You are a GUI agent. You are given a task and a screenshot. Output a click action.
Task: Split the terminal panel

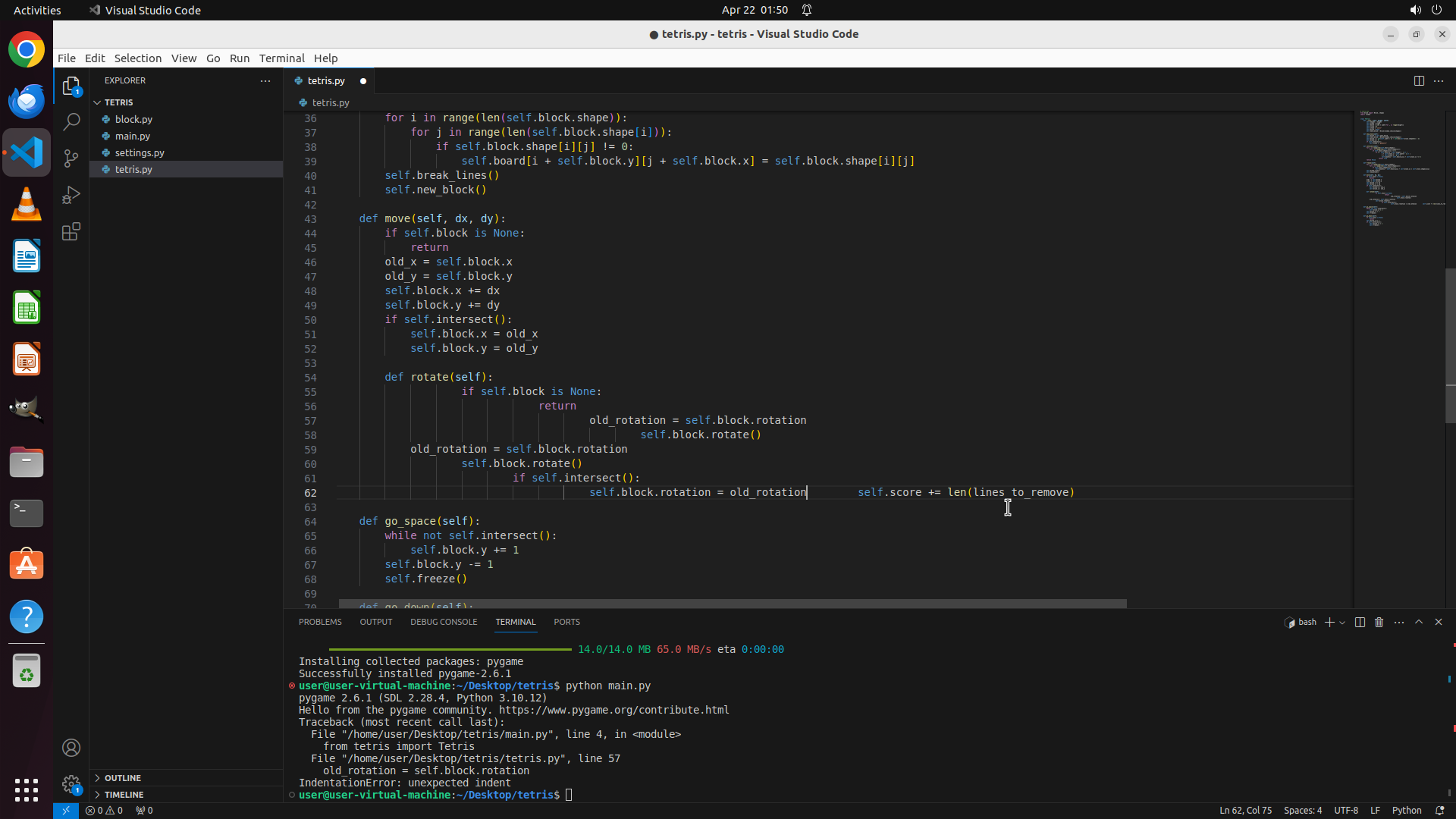(1360, 622)
